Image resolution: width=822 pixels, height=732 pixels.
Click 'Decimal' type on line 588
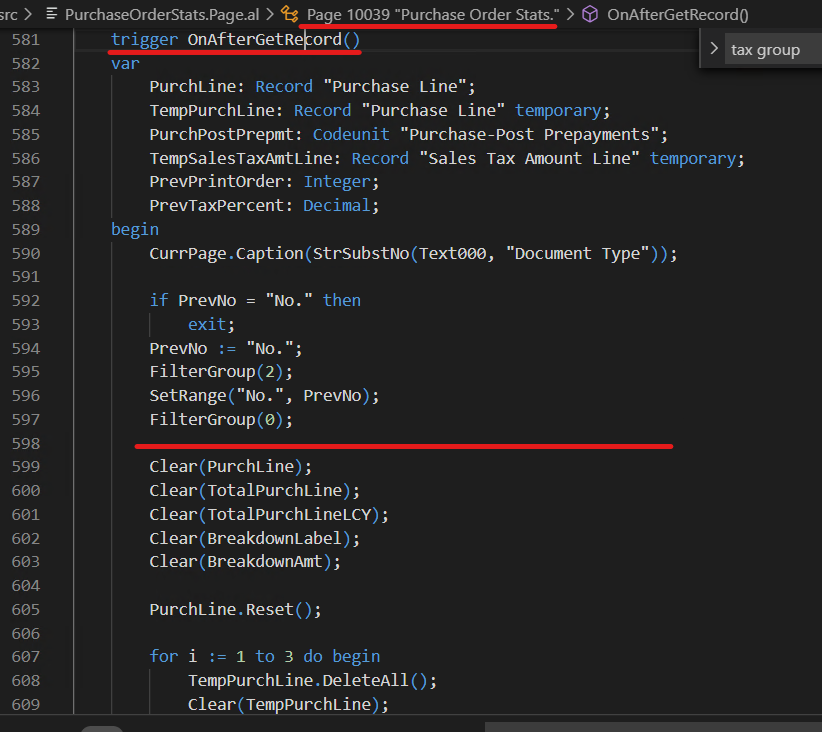337,206
